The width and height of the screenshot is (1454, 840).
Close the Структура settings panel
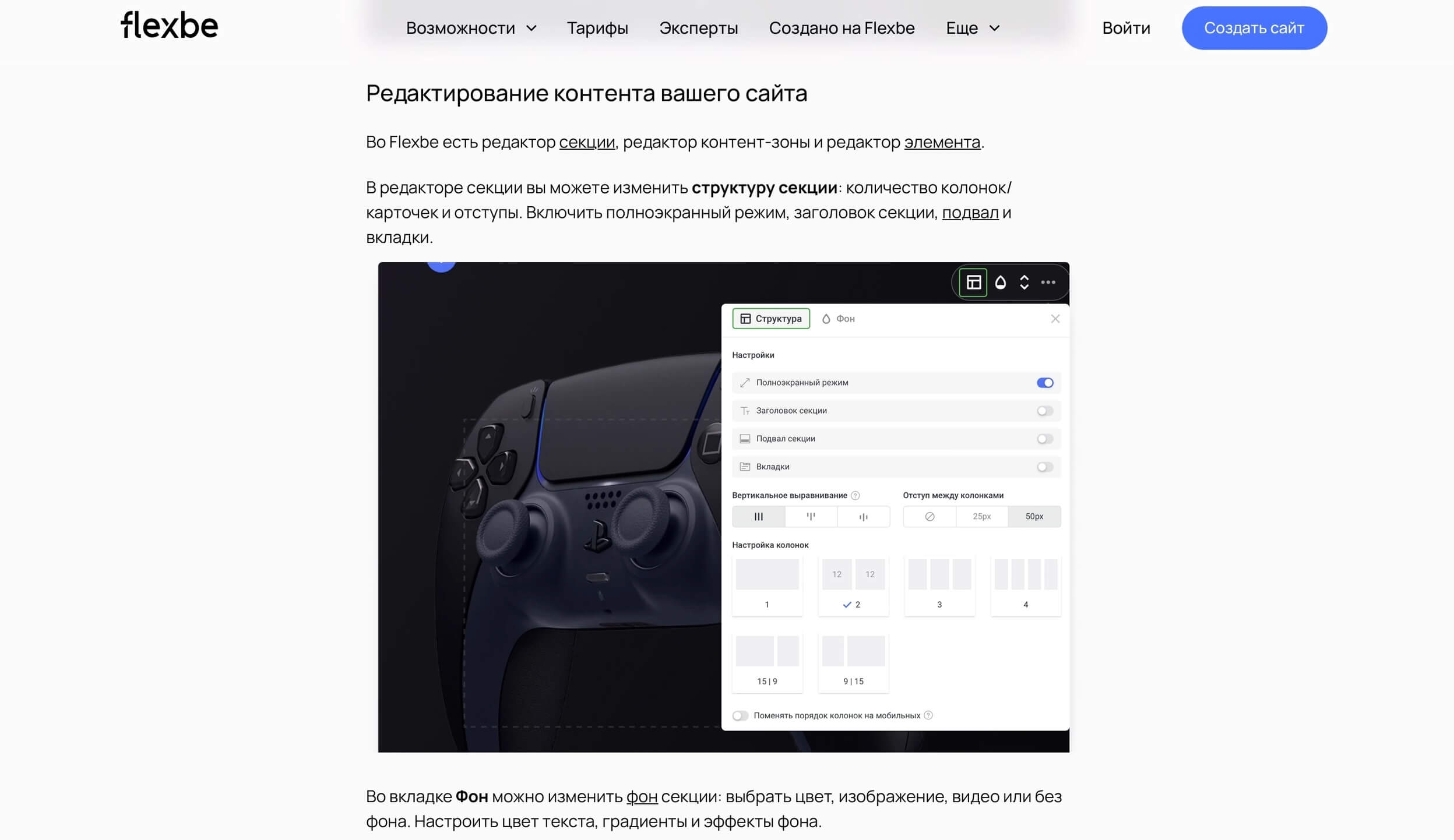(x=1055, y=319)
